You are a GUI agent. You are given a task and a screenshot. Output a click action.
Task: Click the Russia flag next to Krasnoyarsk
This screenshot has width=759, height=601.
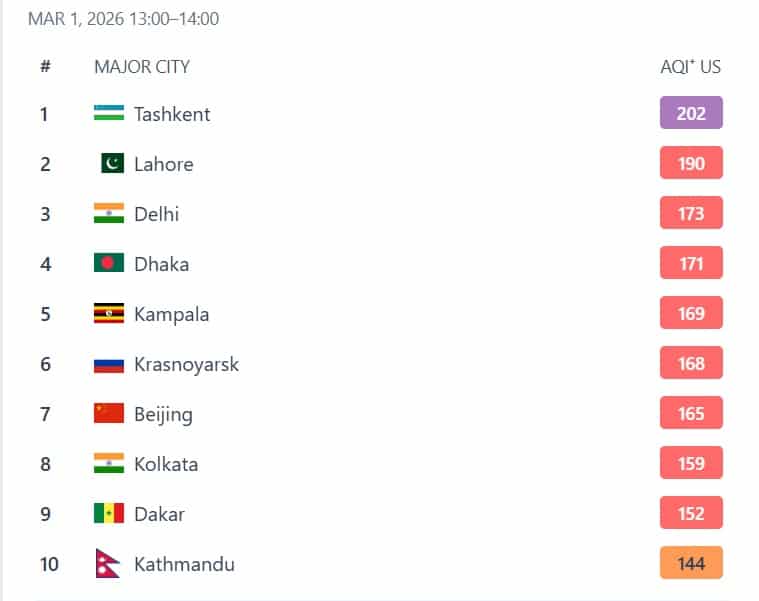coord(109,363)
